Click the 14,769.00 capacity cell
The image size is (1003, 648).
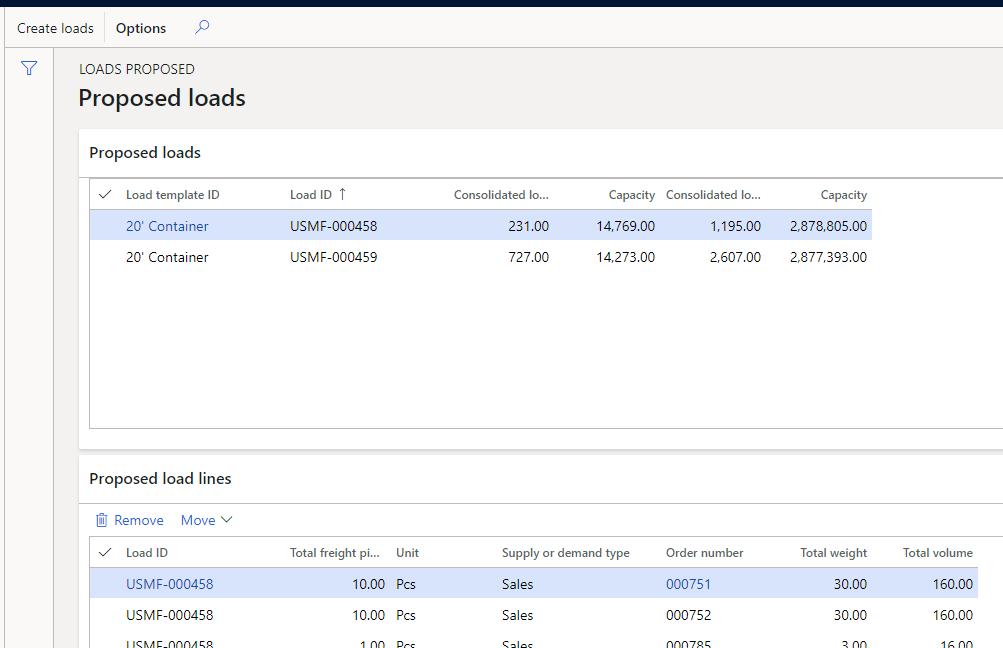pos(626,226)
